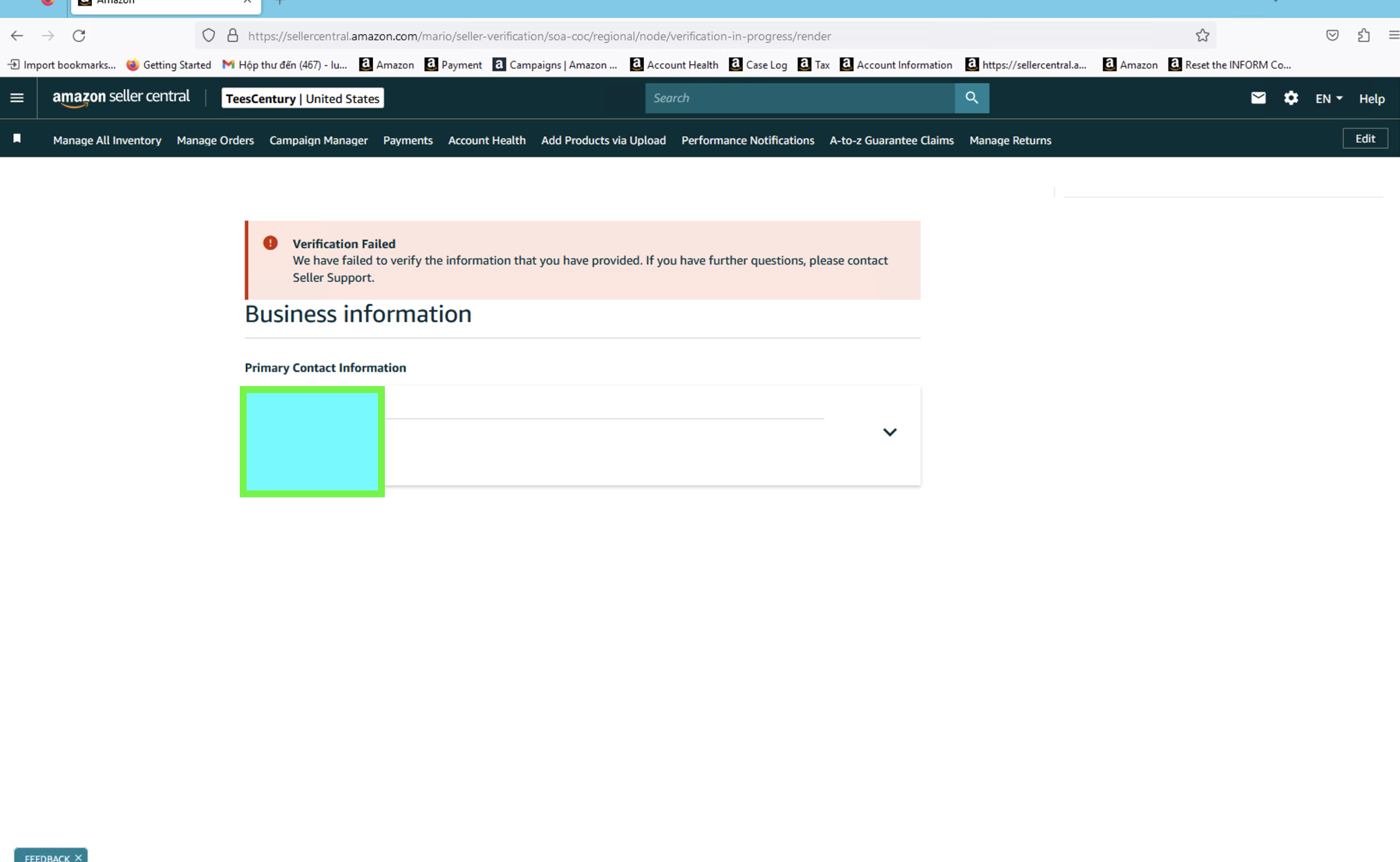Open the Account Information bookmark
1400x862 pixels.
(896, 65)
